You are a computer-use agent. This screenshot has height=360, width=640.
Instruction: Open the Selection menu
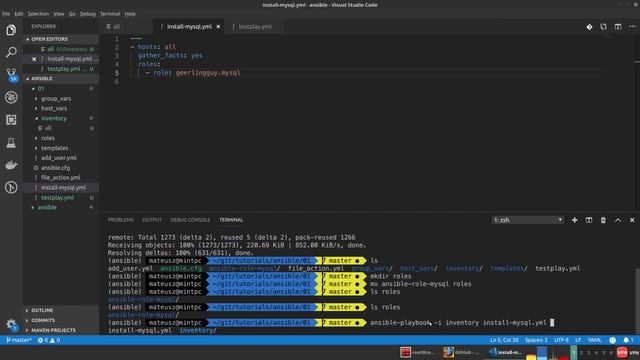pyautogui.click(x=38, y=14)
